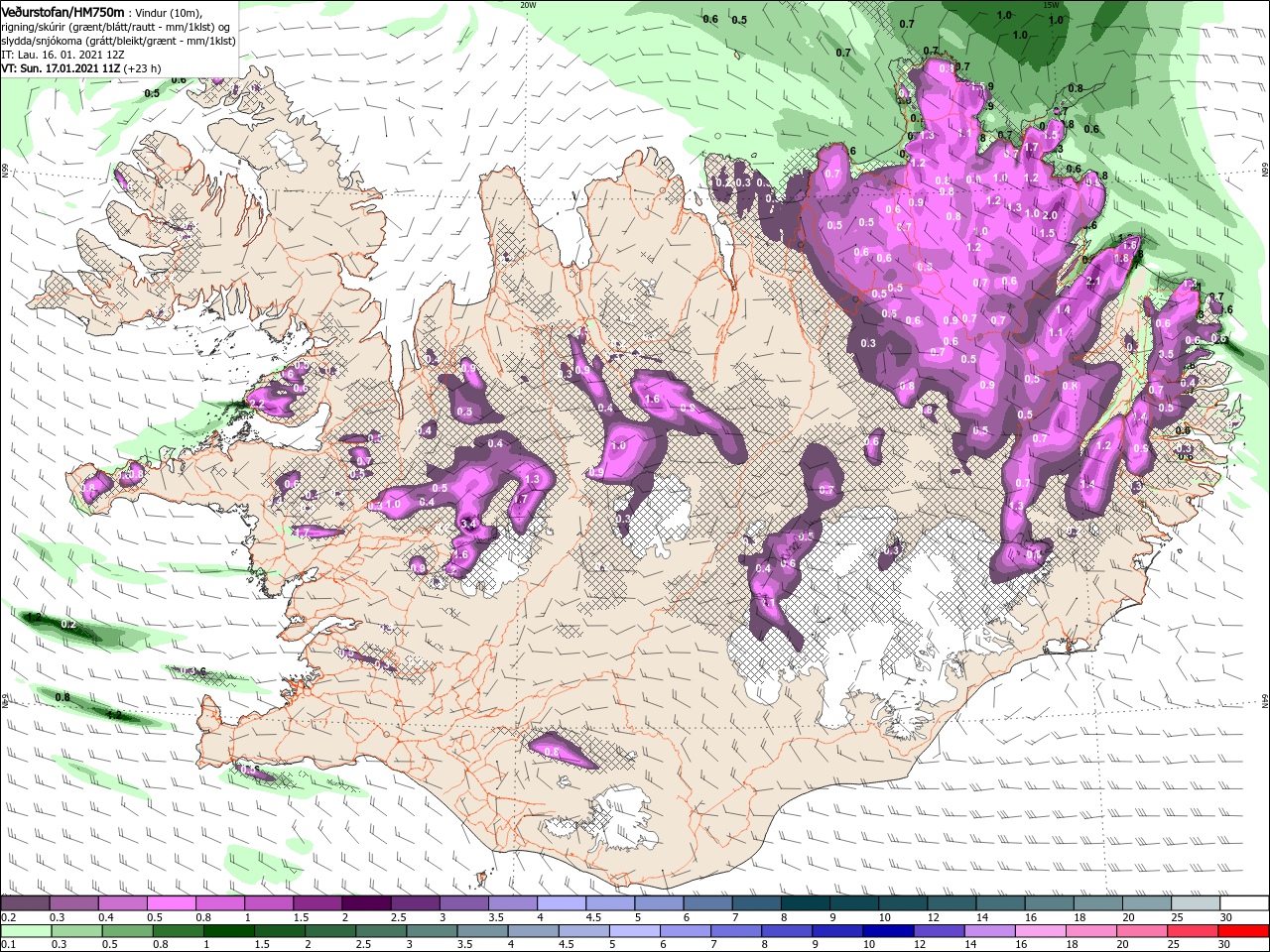Select the 'IT: Lau. 16. 01. 2021 12Z' line
1270x952 pixels.
pos(62,56)
